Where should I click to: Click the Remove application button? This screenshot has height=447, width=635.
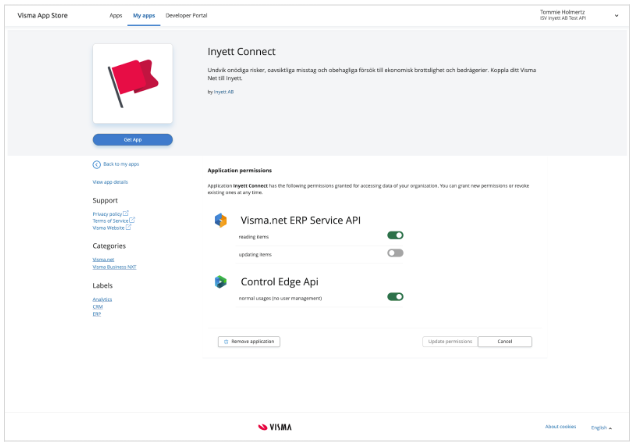click(249, 342)
